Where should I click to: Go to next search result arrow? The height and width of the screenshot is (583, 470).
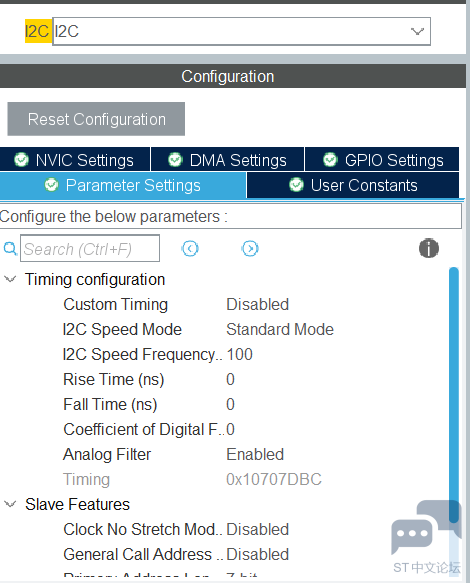pyautogui.click(x=250, y=248)
